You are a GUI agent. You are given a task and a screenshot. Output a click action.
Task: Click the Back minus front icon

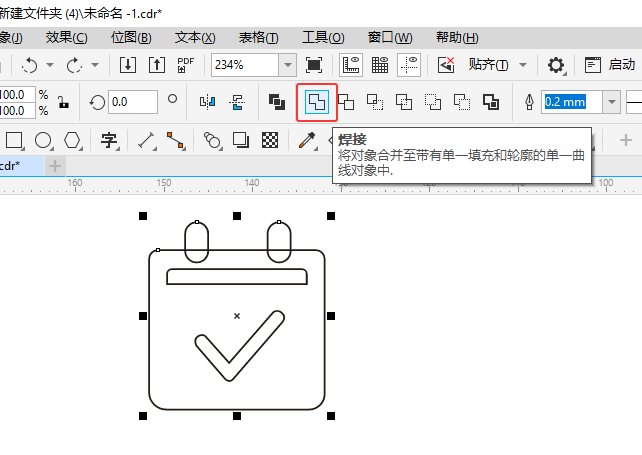(x=462, y=102)
